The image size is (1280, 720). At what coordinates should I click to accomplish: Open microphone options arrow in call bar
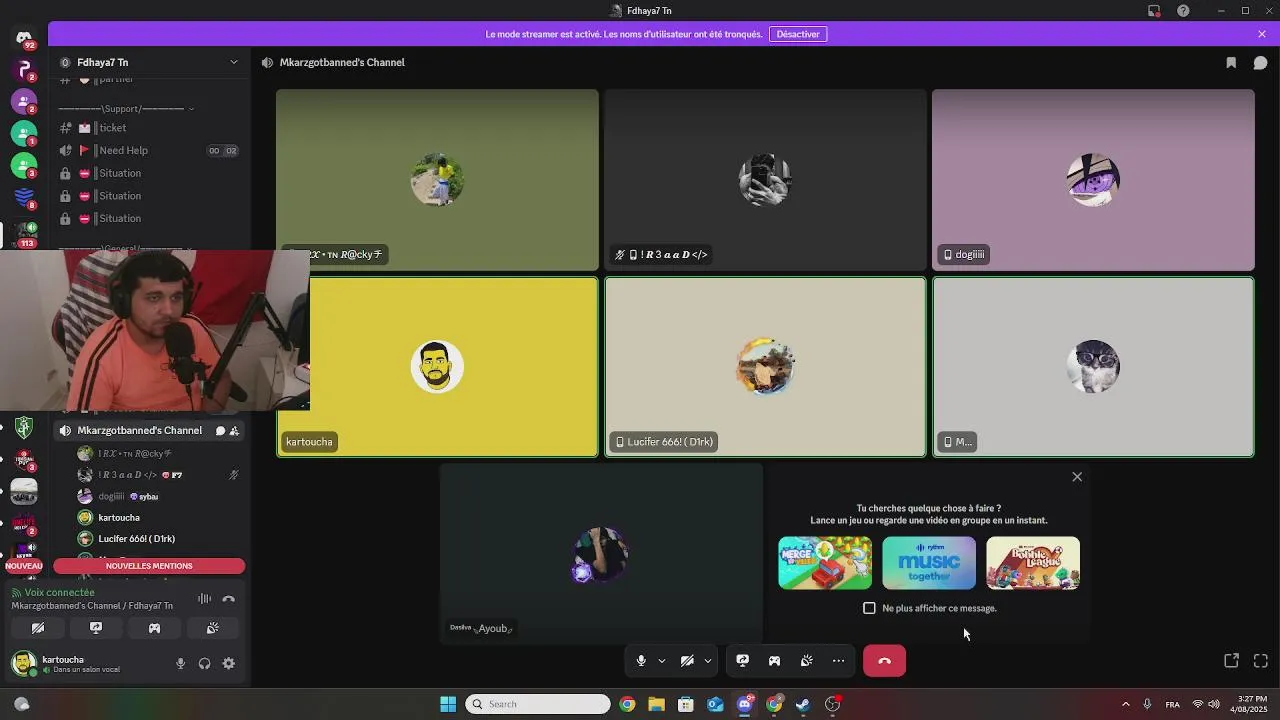[661, 661]
